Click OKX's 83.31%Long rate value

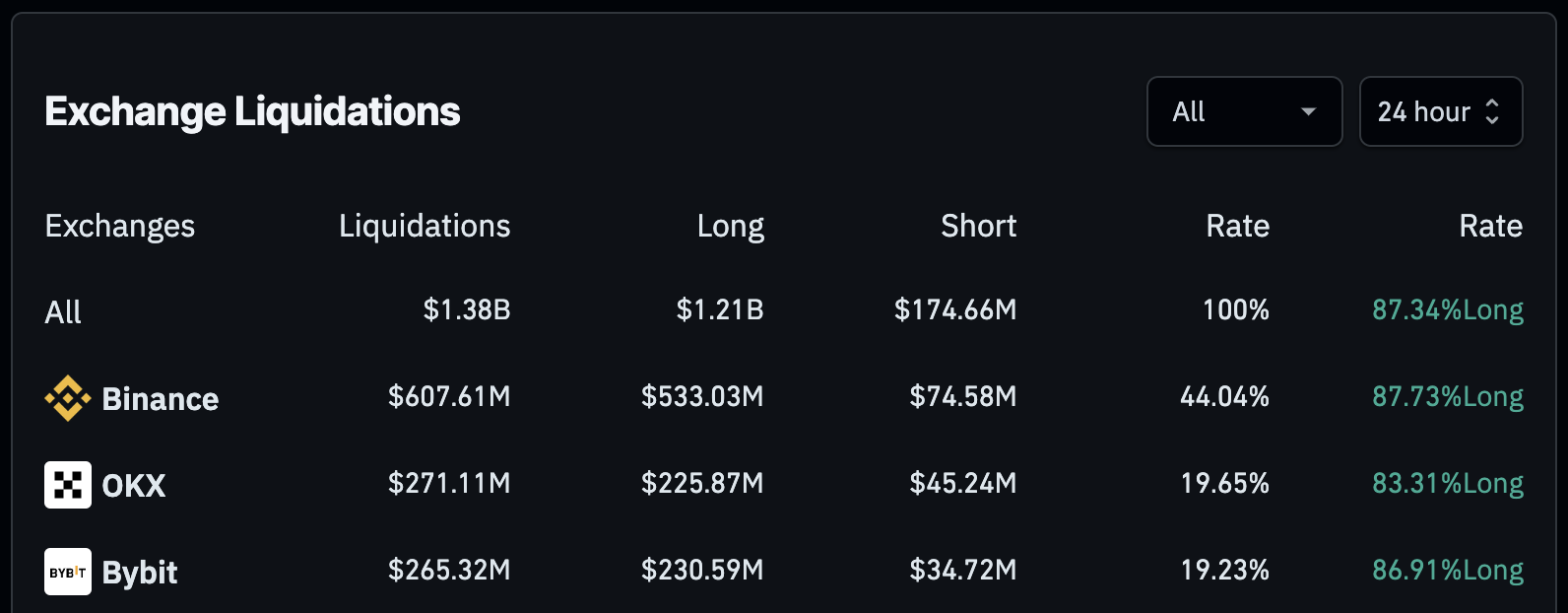[1447, 484]
